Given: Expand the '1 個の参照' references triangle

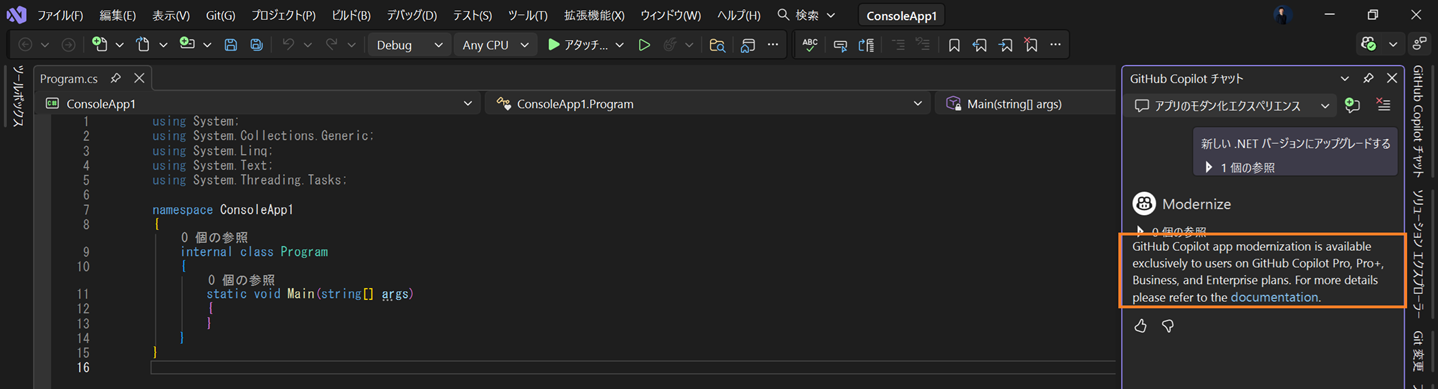Looking at the screenshot, I should tap(1209, 168).
